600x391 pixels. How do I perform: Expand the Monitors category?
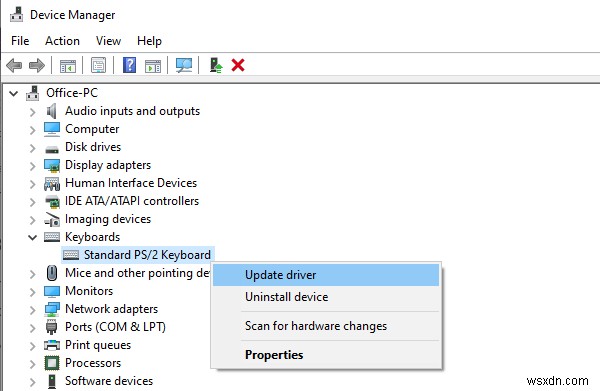coord(33,292)
